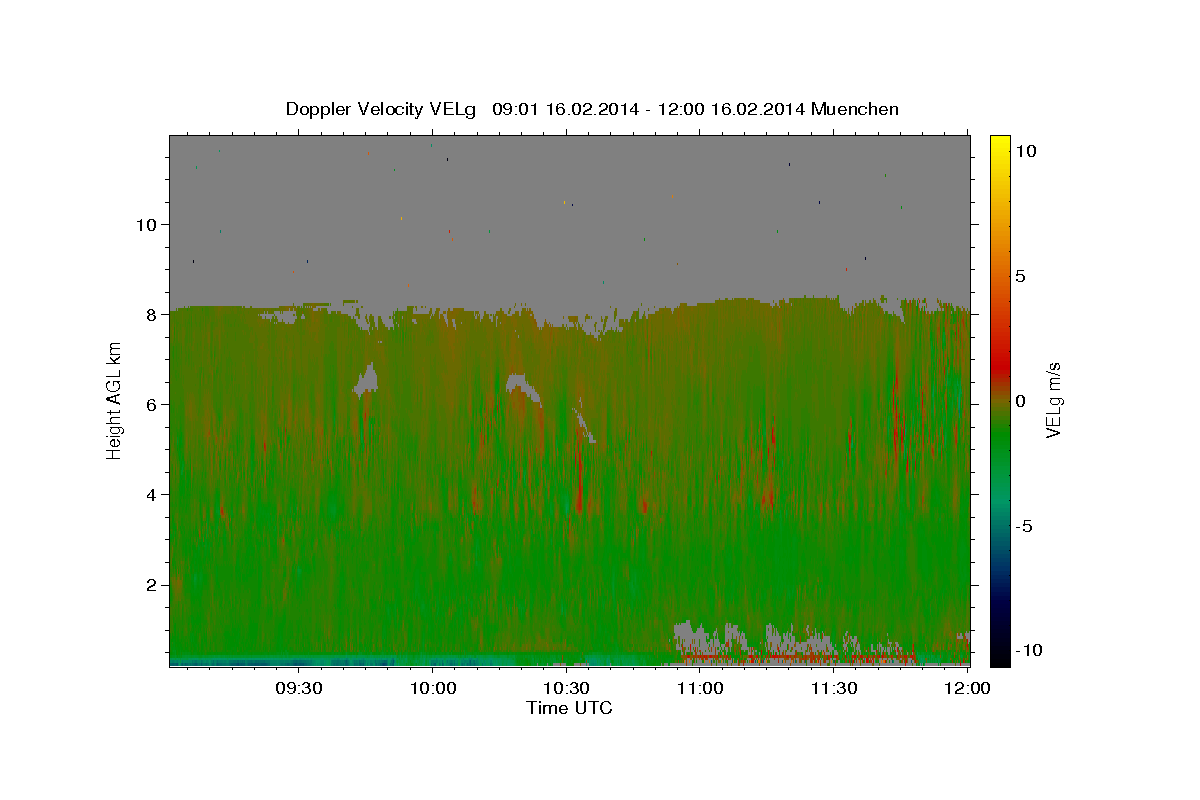Click the 10:00 time tick label

pyautogui.click(x=432, y=688)
